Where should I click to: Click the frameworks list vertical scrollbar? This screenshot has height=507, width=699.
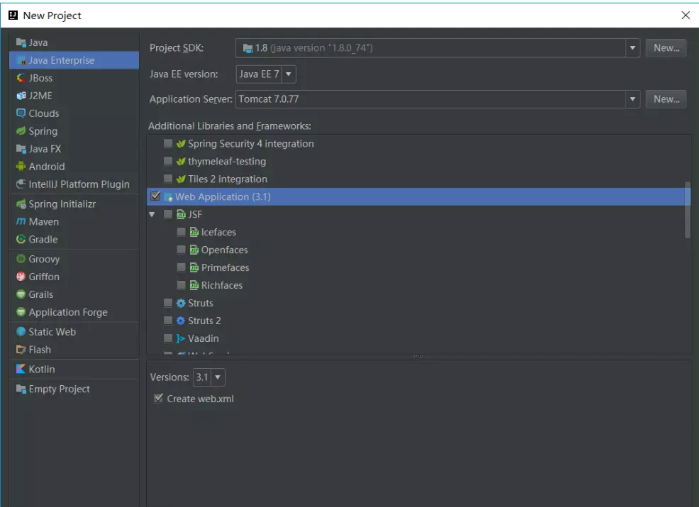[687, 210]
